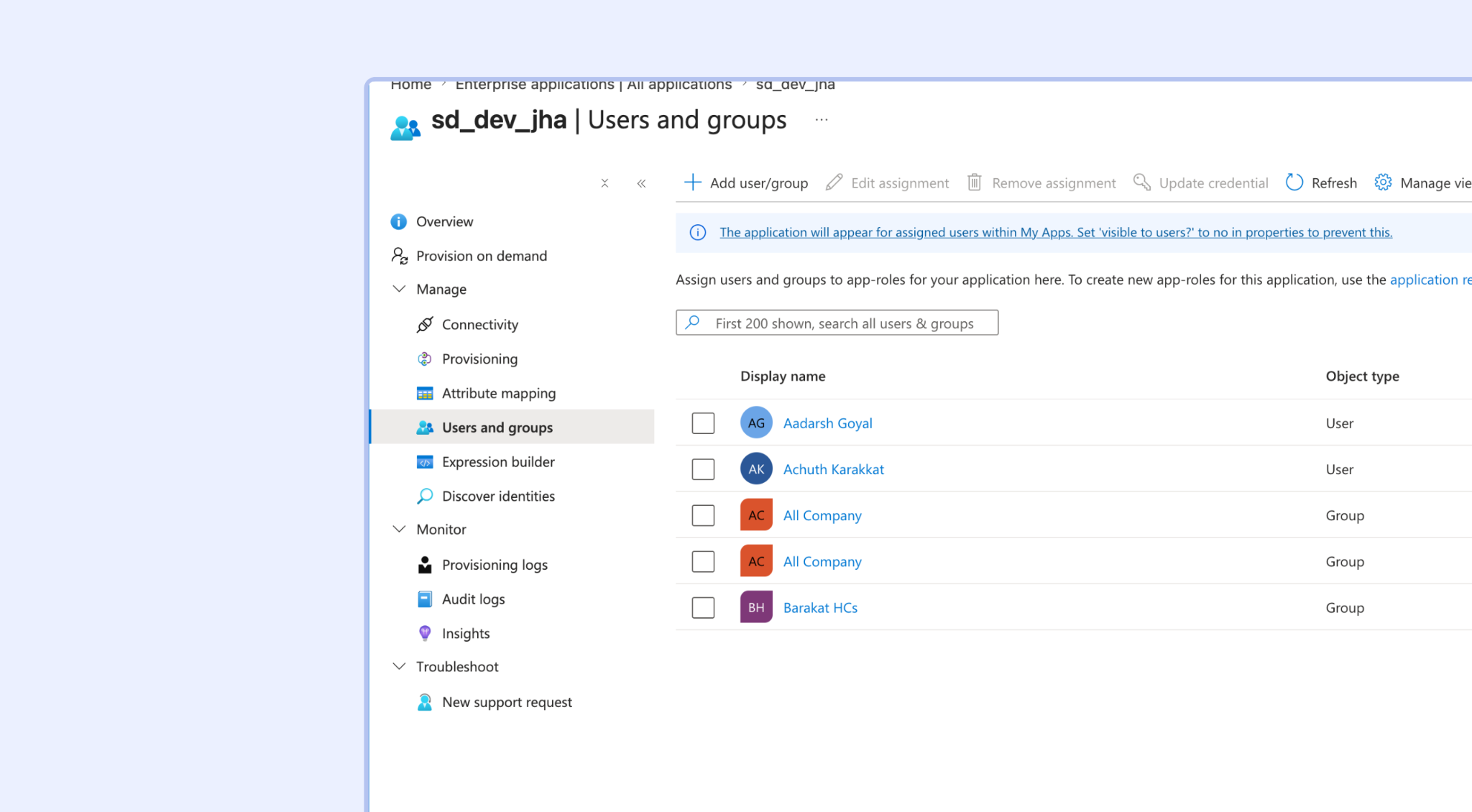Viewport: 1472px width, 812px height.
Task: Click the sd_dev_jha breadcrumb
Action: [796, 85]
